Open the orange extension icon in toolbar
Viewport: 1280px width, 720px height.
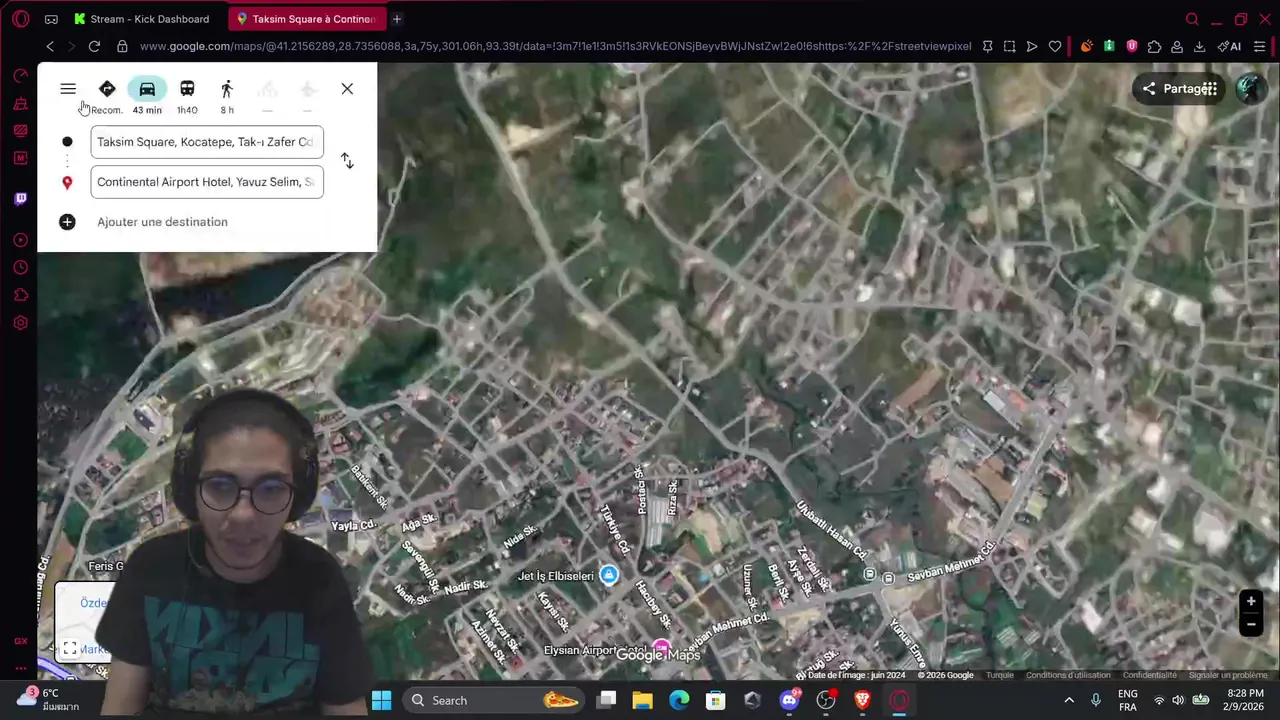pos(1087,46)
